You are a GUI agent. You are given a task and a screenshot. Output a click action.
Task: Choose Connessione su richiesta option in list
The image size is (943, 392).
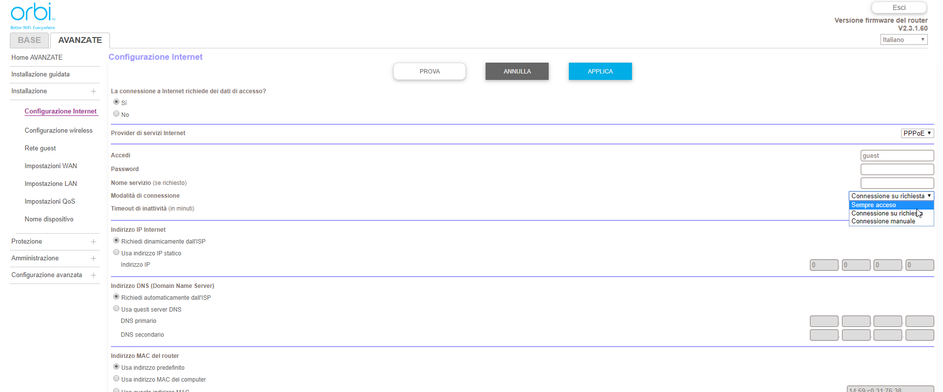pos(891,213)
